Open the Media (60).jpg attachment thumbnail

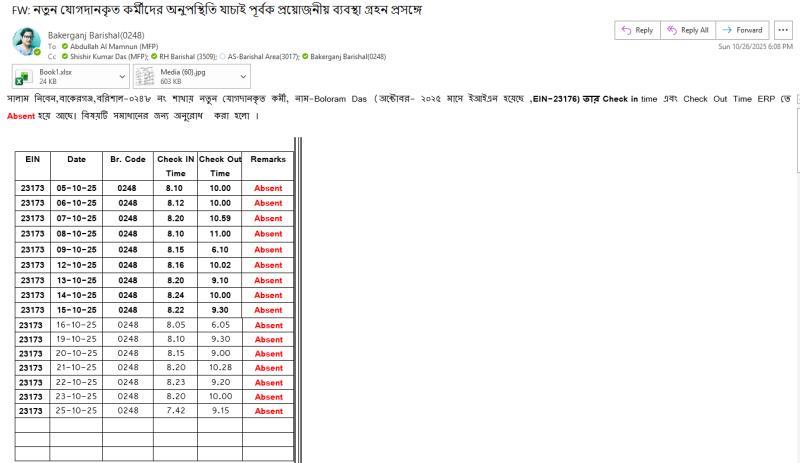(144, 76)
